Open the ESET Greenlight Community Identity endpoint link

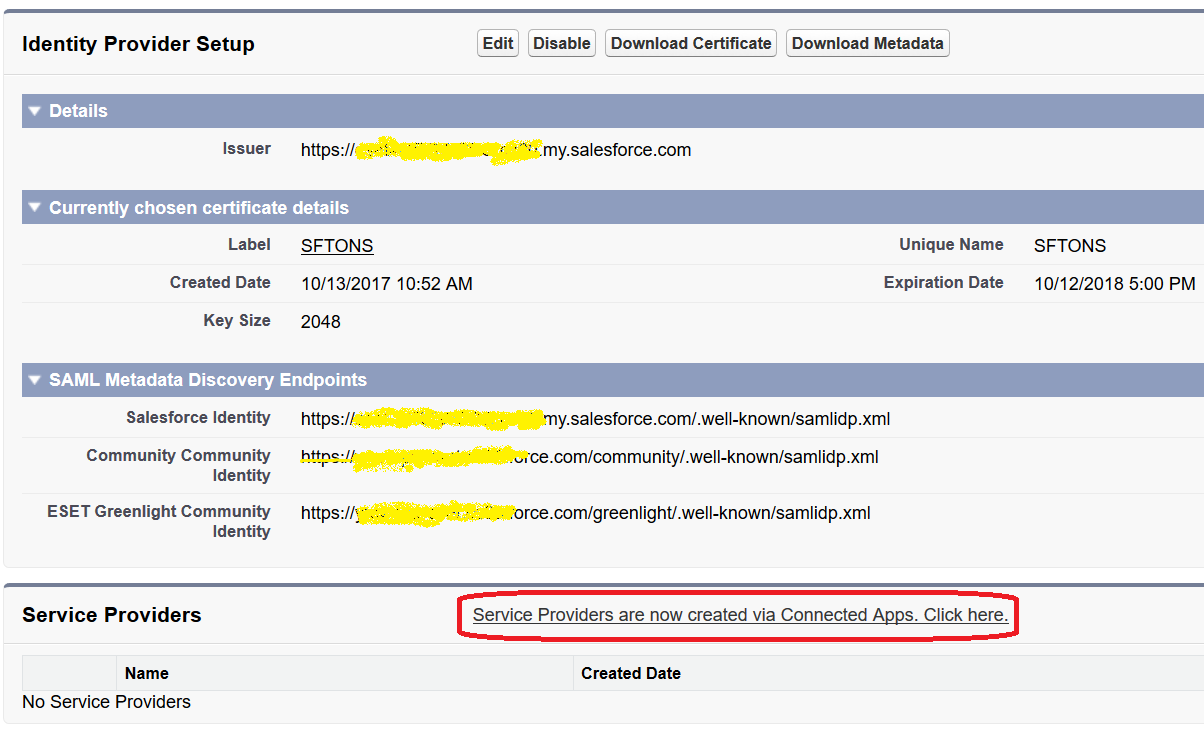pos(587,512)
